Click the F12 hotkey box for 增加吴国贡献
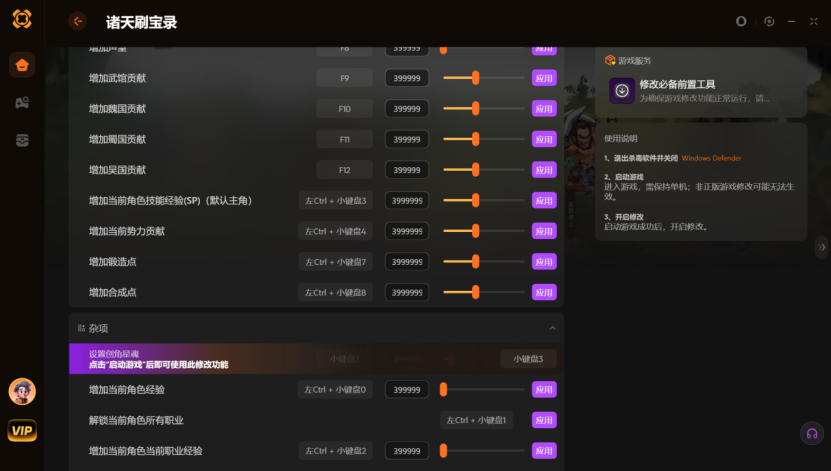 click(344, 170)
